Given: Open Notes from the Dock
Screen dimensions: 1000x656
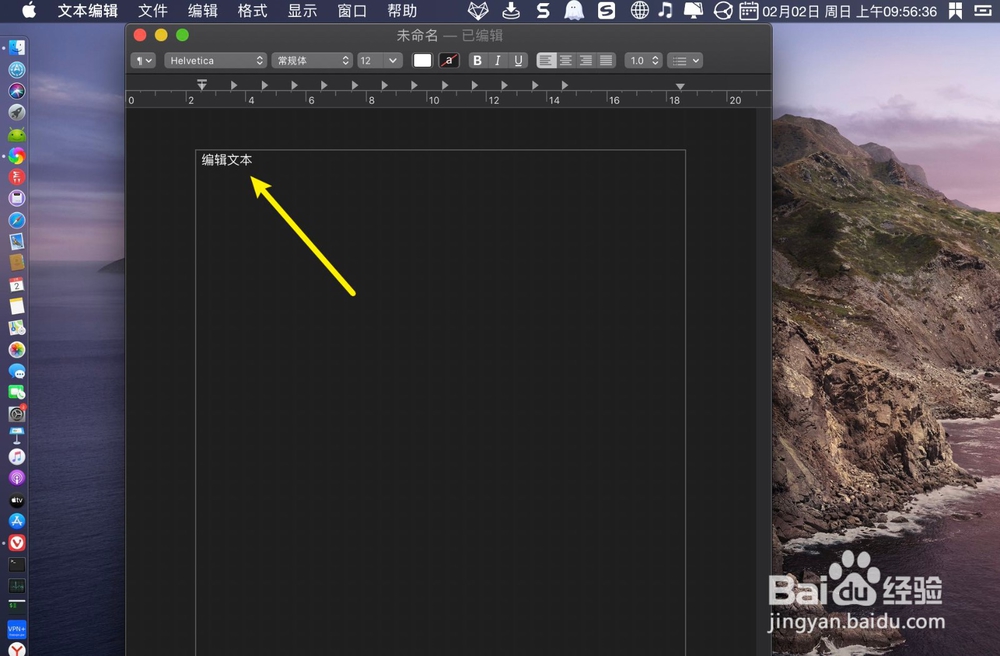Looking at the screenshot, I should (17, 307).
